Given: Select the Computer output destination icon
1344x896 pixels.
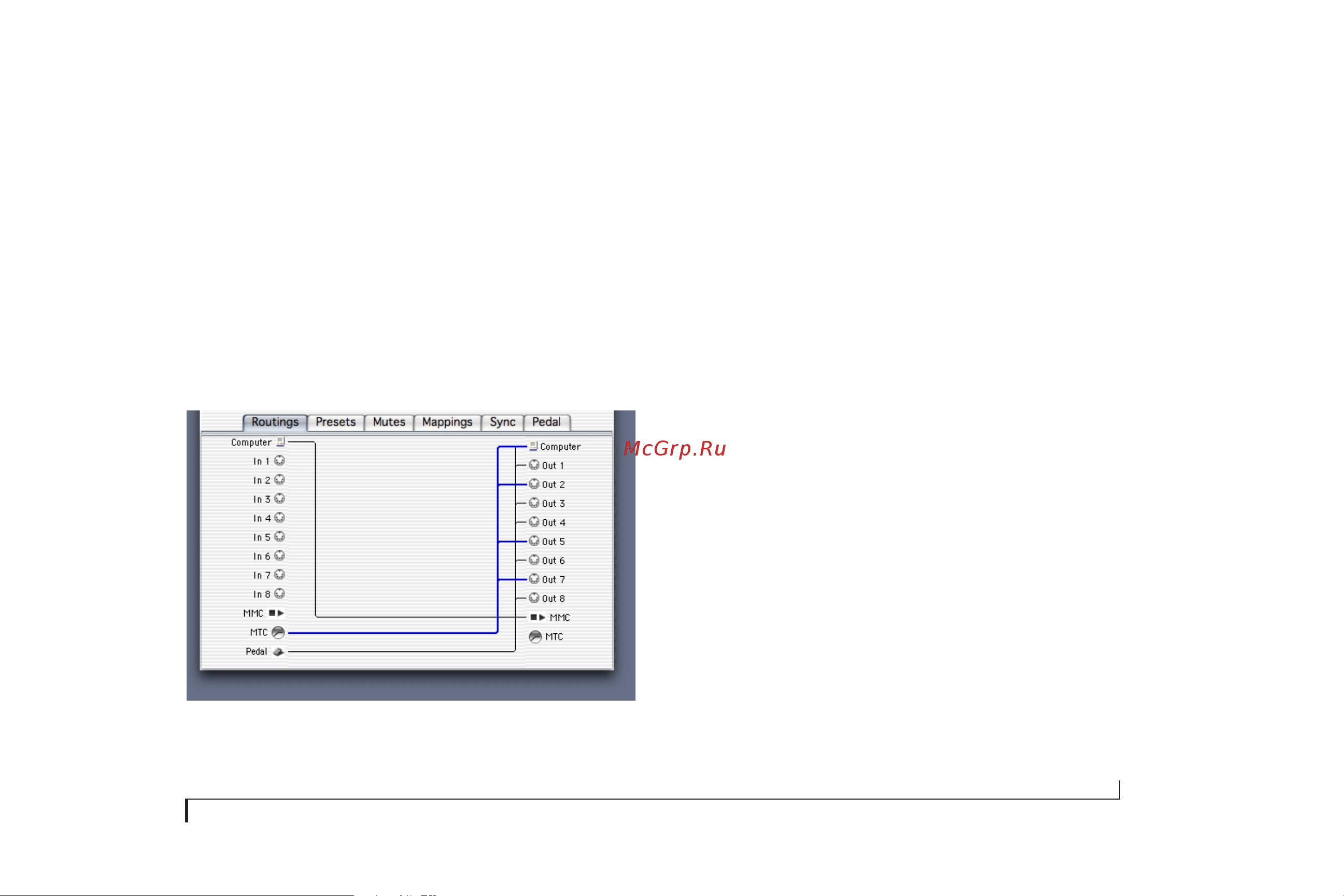Looking at the screenshot, I should click(x=533, y=446).
